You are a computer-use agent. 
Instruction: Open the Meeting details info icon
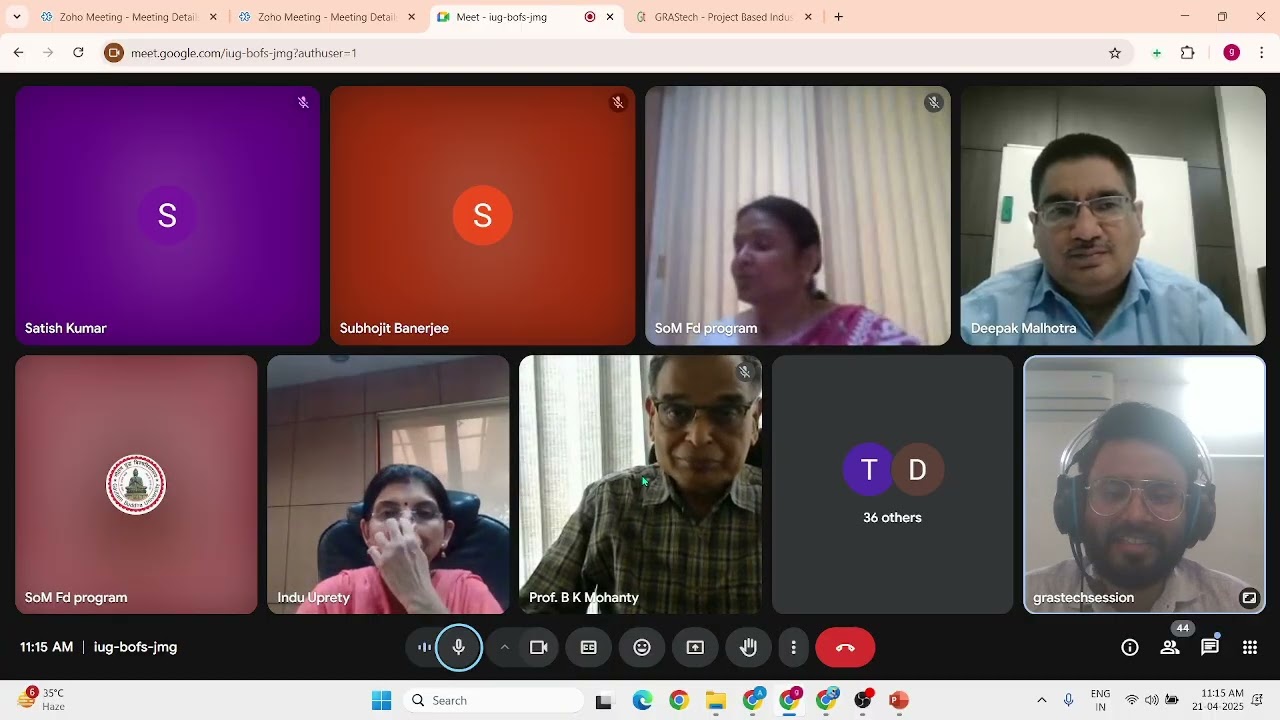[1130, 647]
